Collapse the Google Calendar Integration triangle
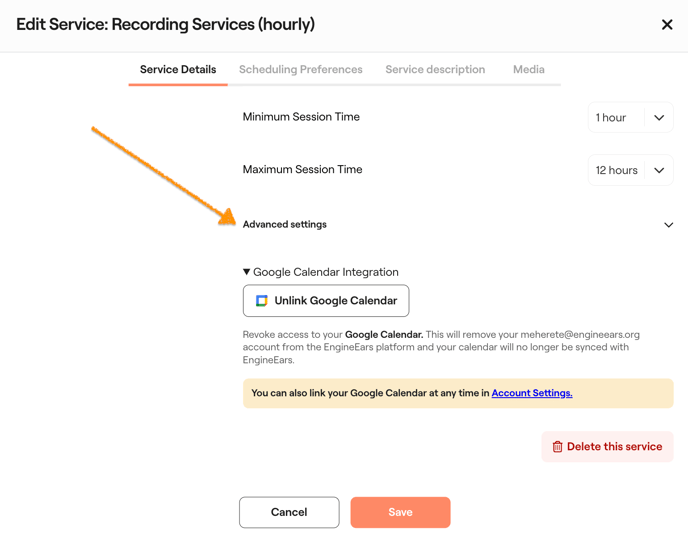 coord(247,272)
